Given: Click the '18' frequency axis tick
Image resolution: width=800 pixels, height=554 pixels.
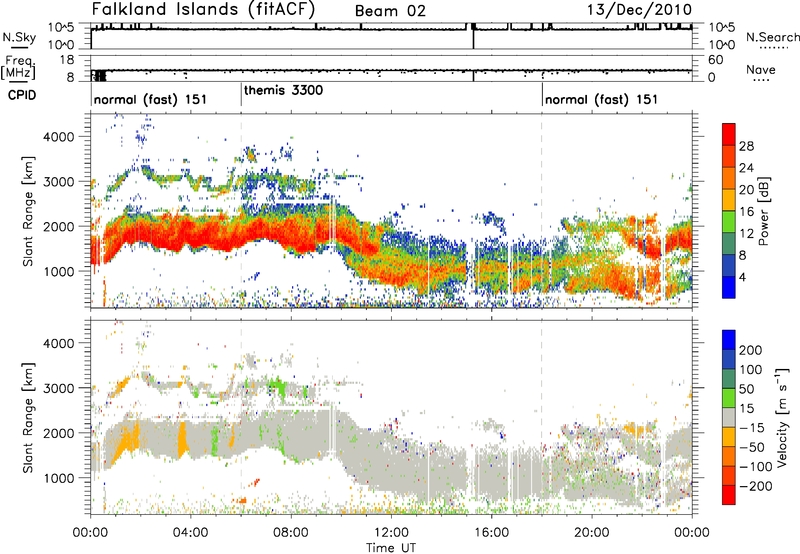Looking at the screenshot, I should [67, 60].
